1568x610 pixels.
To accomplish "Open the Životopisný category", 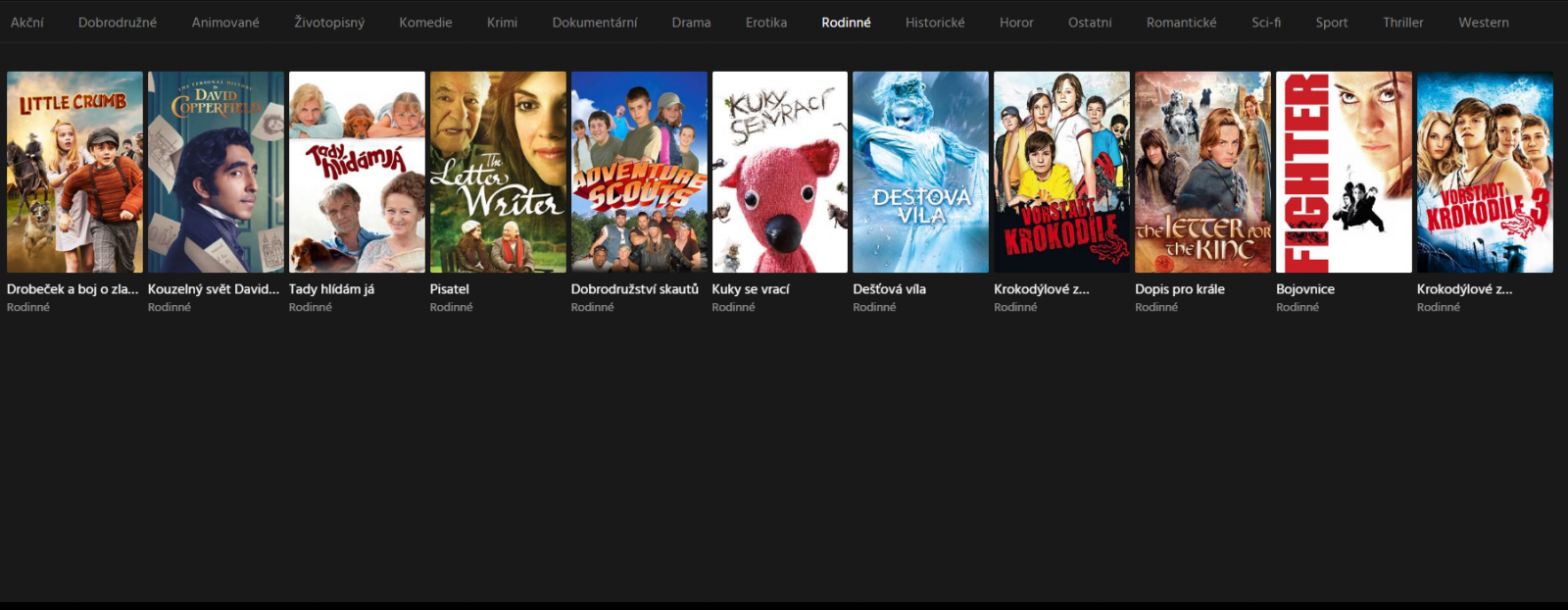I will pos(329,22).
